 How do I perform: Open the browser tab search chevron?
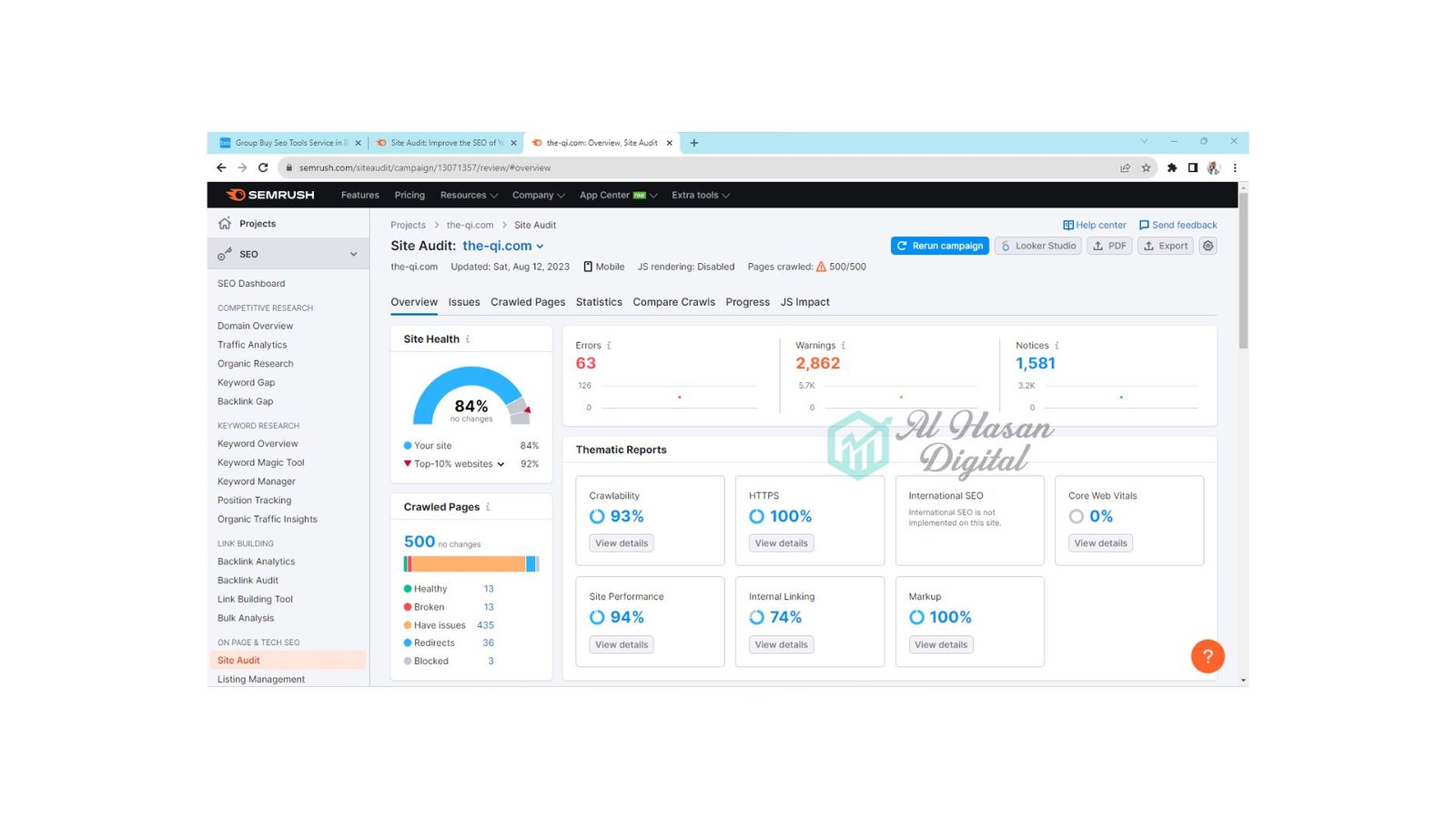1144,141
